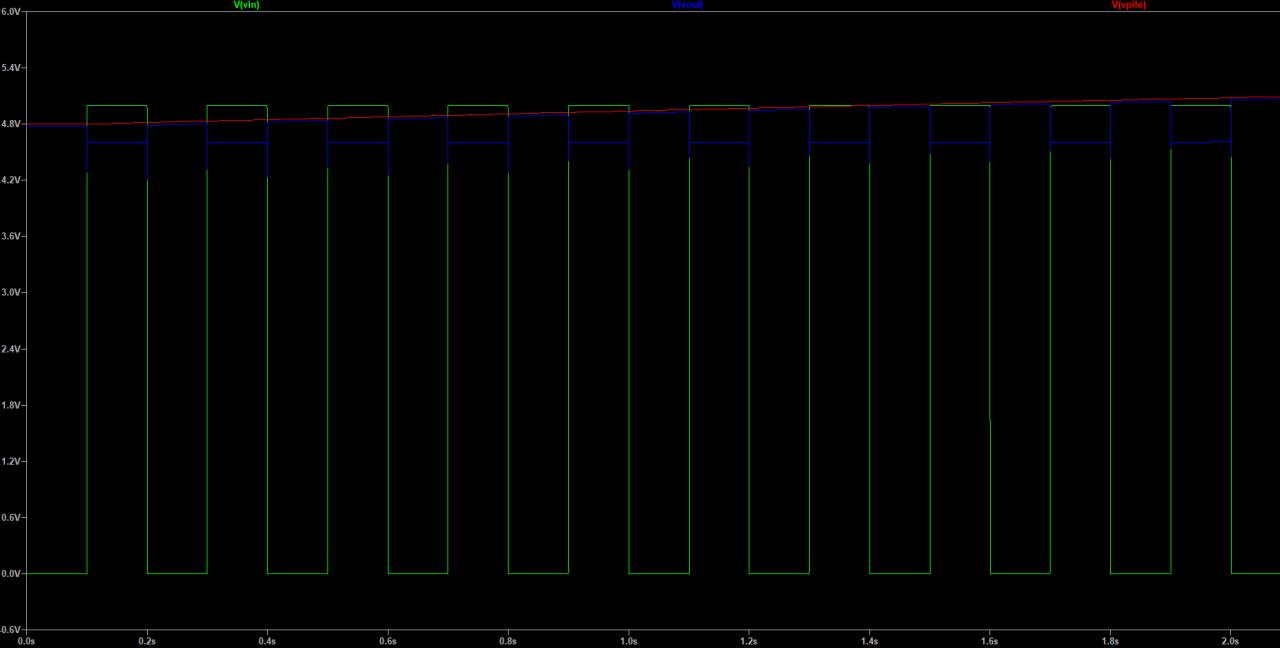The width and height of the screenshot is (1280, 648).
Task: Click the 1.2V vertical axis label
Action: click(12, 461)
